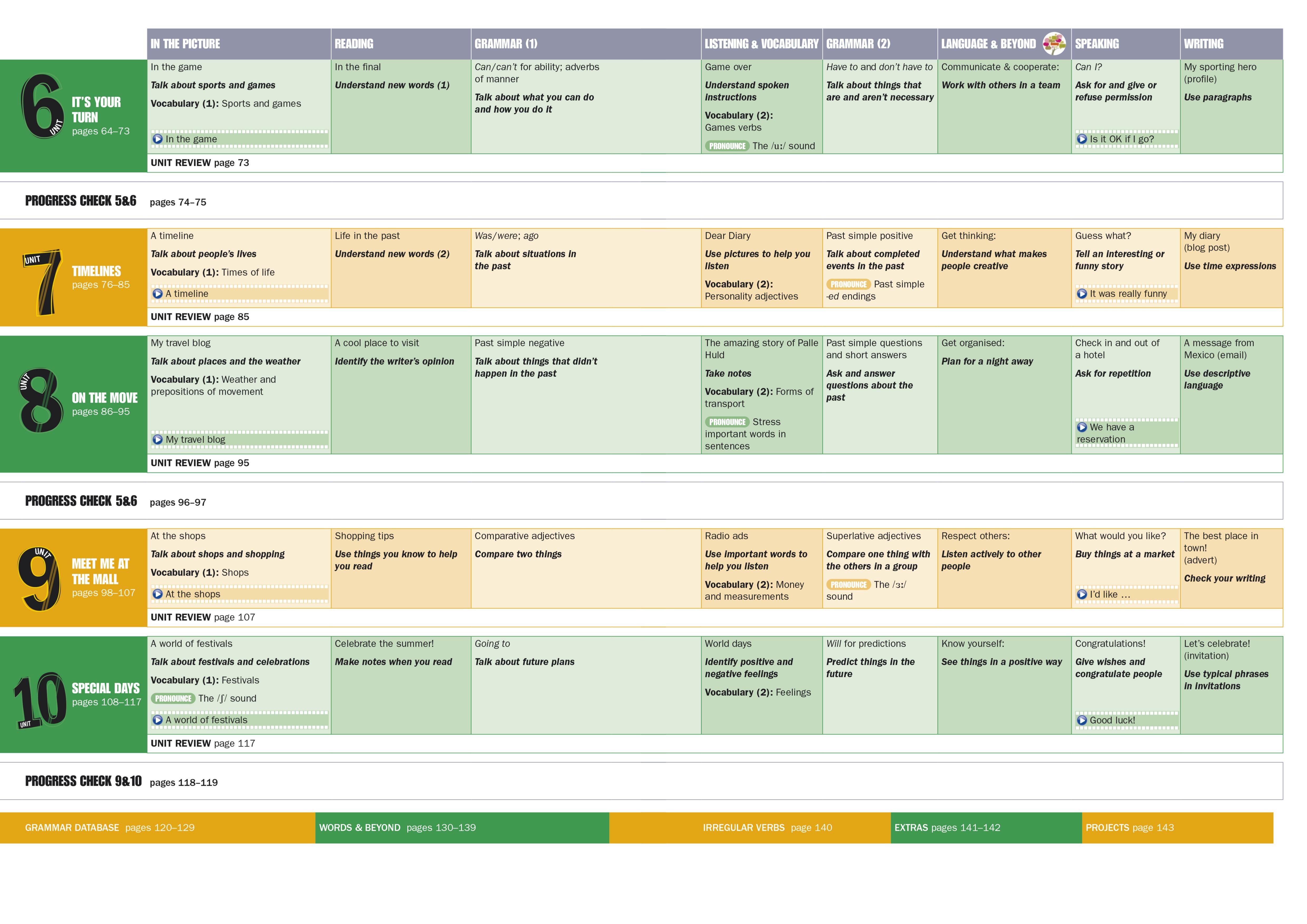Play 'A world of festivals' video icon
This screenshot has width=1307, height=924.
158,720
